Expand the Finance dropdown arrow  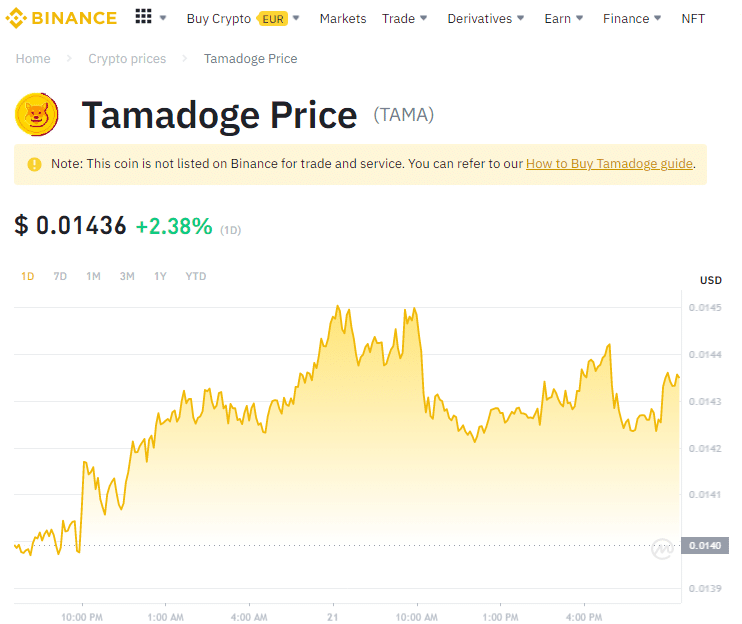[x=657, y=18]
